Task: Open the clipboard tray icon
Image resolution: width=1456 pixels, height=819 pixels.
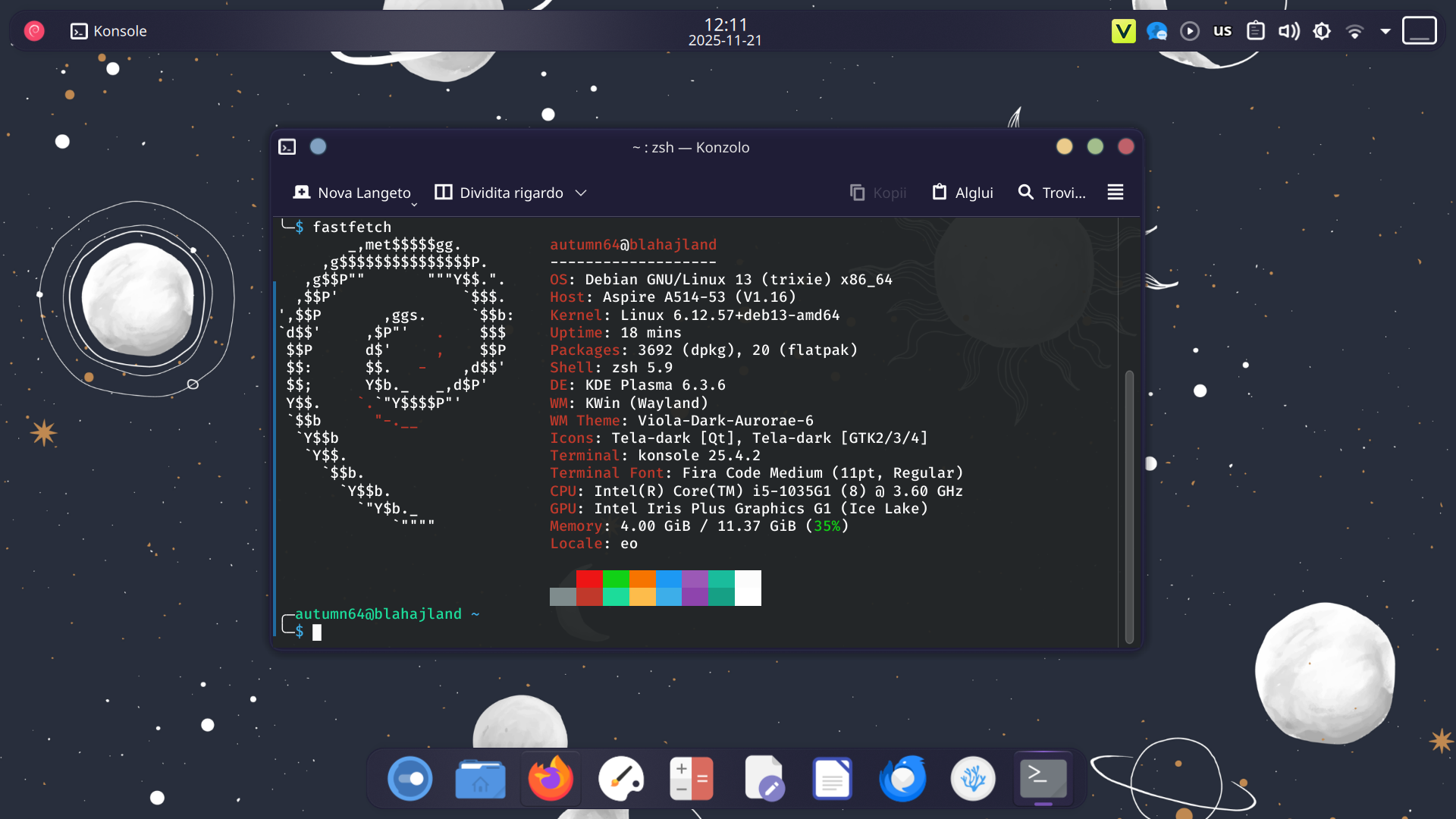Action: click(1256, 31)
